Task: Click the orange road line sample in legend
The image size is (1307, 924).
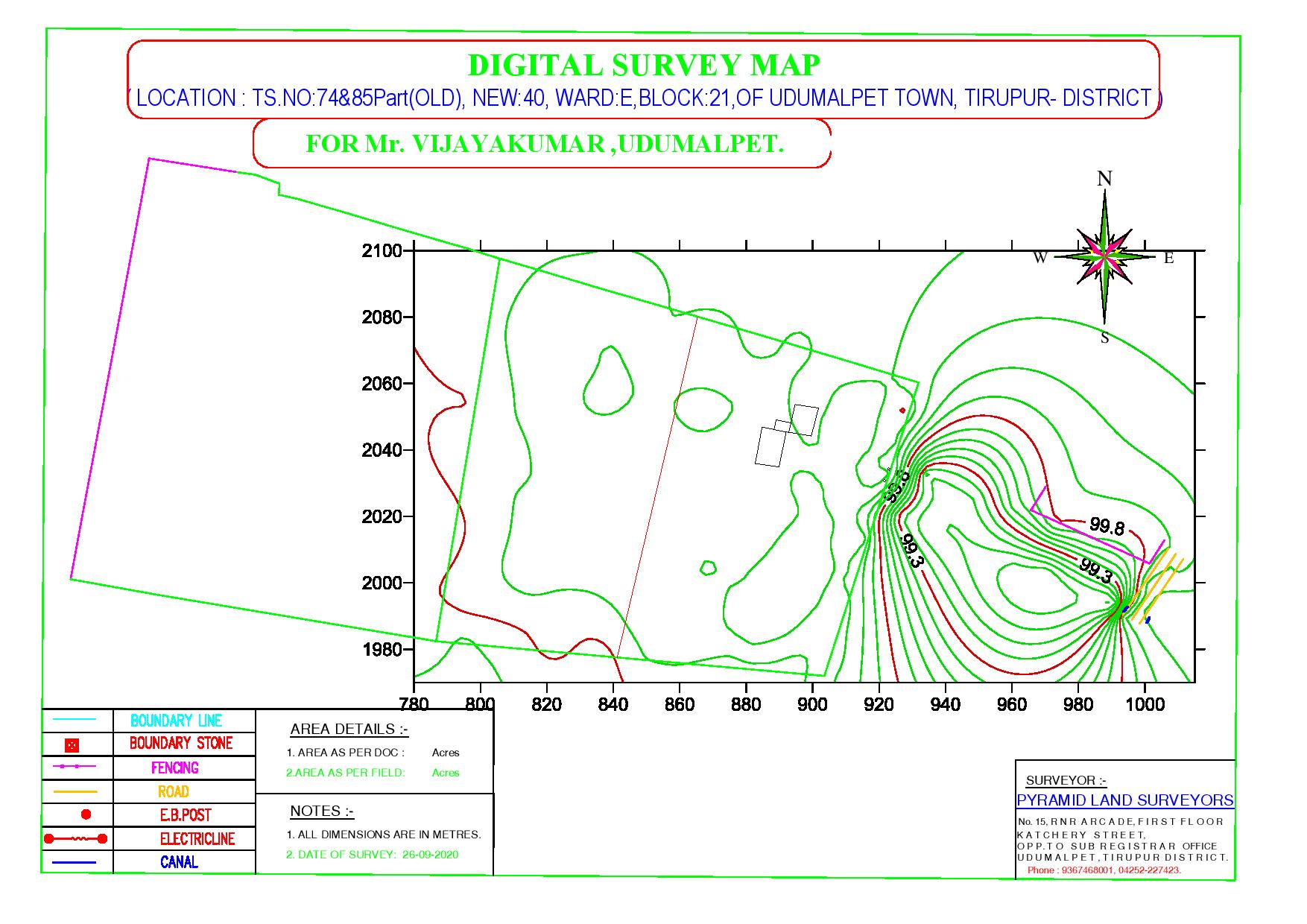Action: click(x=75, y=791)
